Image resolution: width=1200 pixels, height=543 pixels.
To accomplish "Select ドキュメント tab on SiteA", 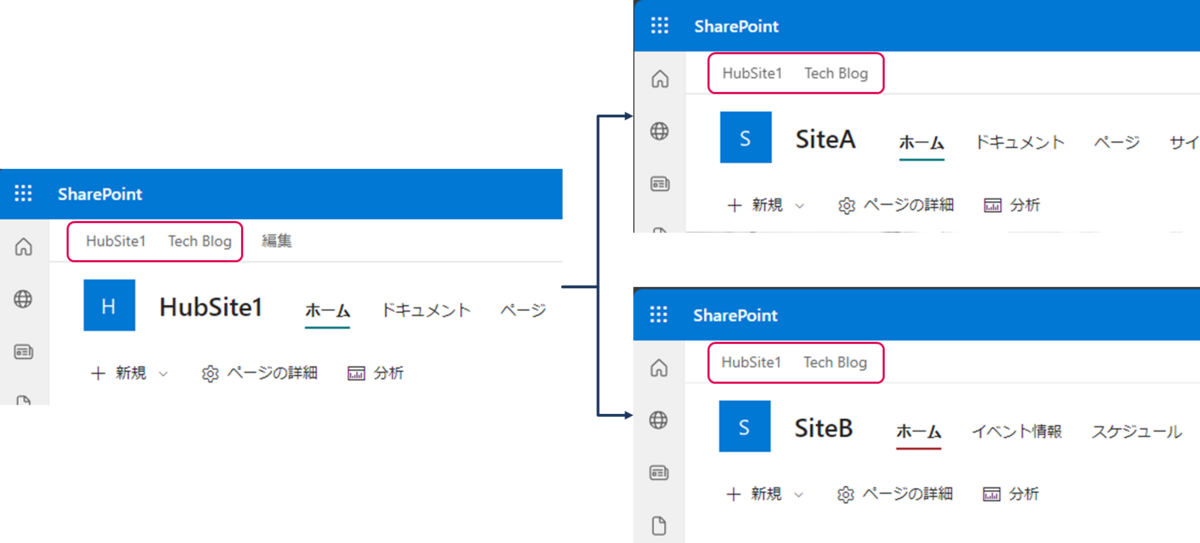I will click(x=1020, y=142).
